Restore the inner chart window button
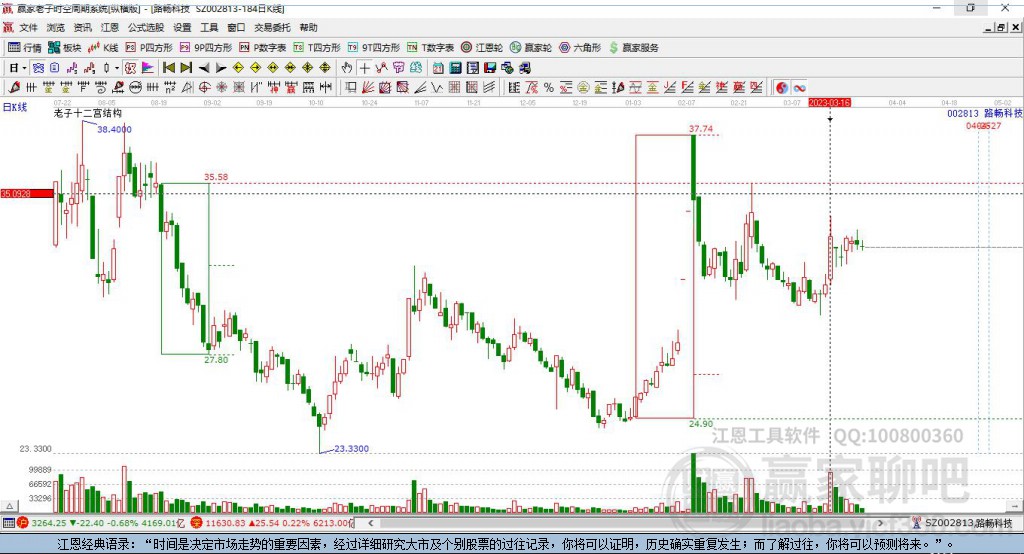The width and height of the screenshot is (1024, 554). [1001, 27]
